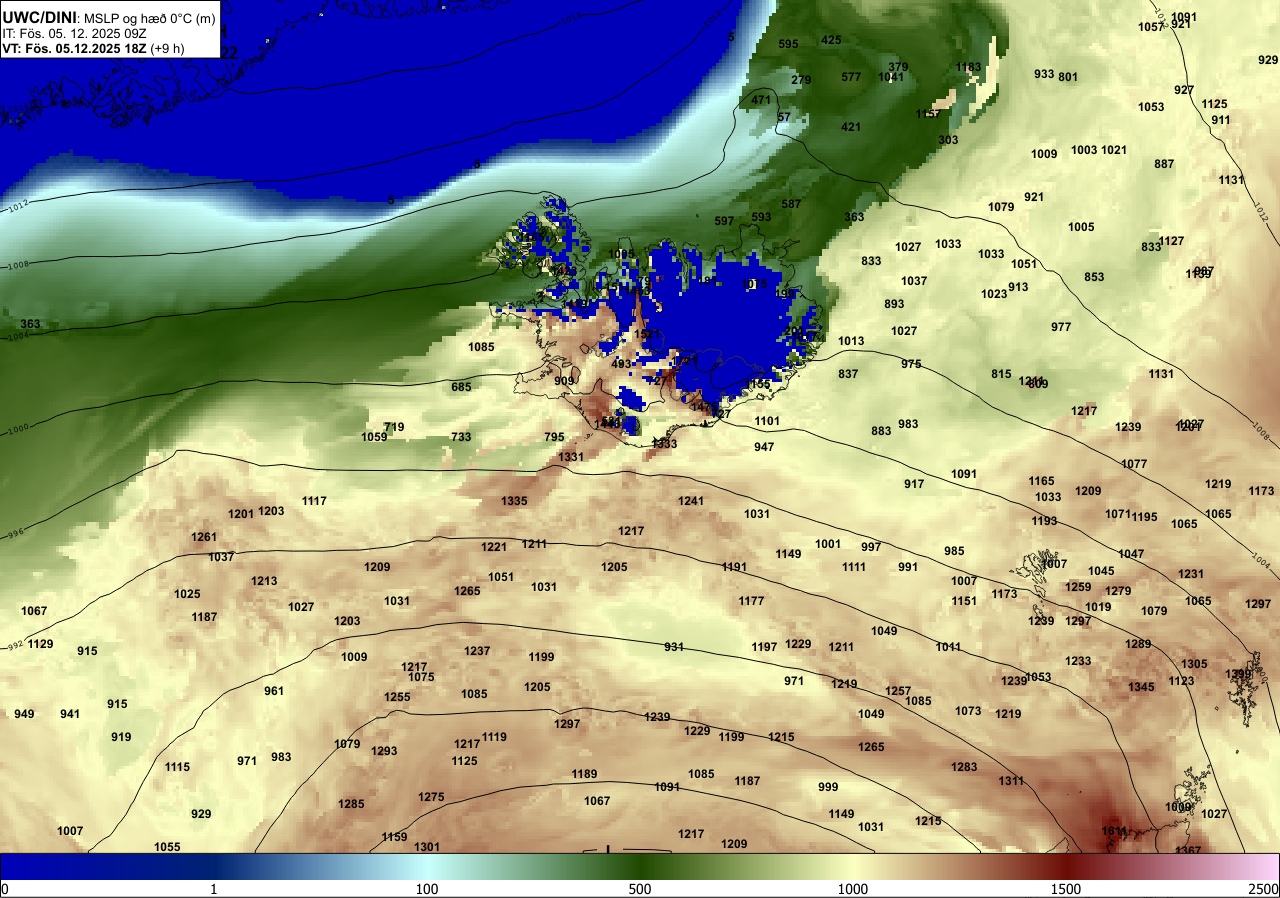Click the 931 height value
The image size is (1280, 898).
(x=674, y=647)
